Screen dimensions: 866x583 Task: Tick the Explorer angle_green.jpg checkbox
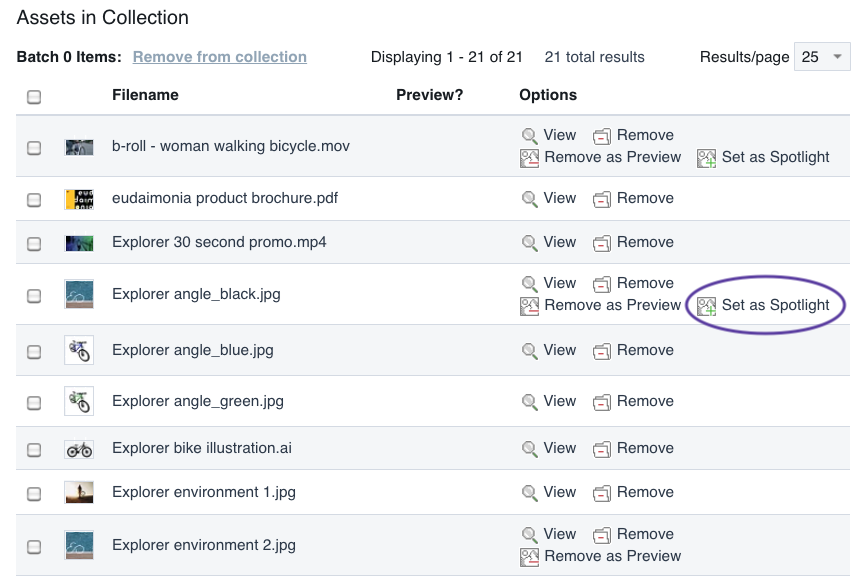point(34,403)
